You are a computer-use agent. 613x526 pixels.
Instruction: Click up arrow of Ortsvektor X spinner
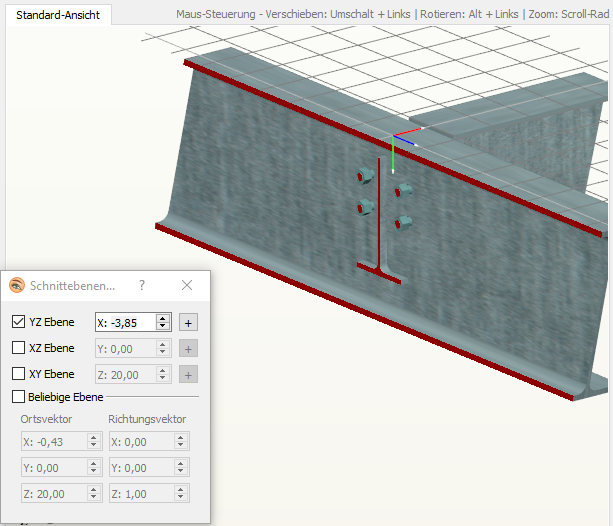pyautogui.click(x=94, y=437)
